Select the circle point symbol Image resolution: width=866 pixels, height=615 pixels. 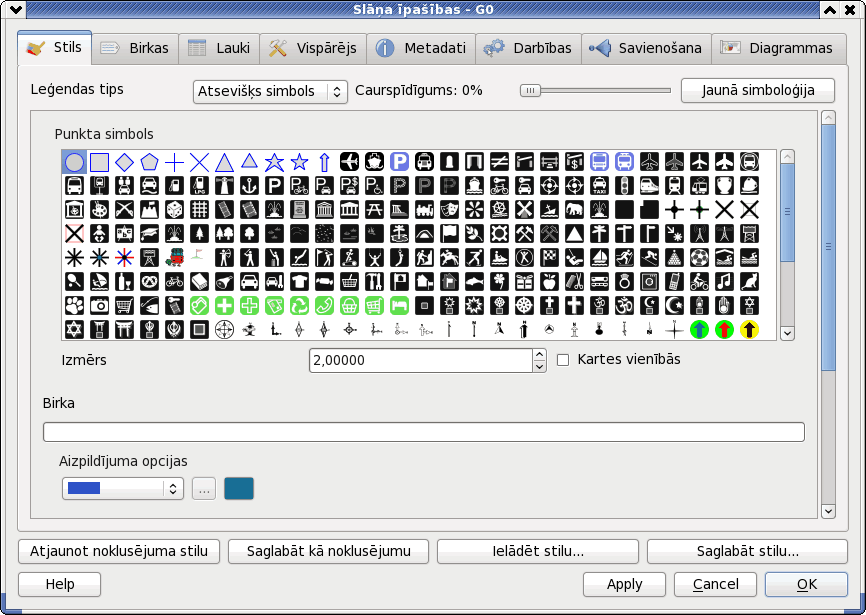pyautogui.click(x=74, y=162)
